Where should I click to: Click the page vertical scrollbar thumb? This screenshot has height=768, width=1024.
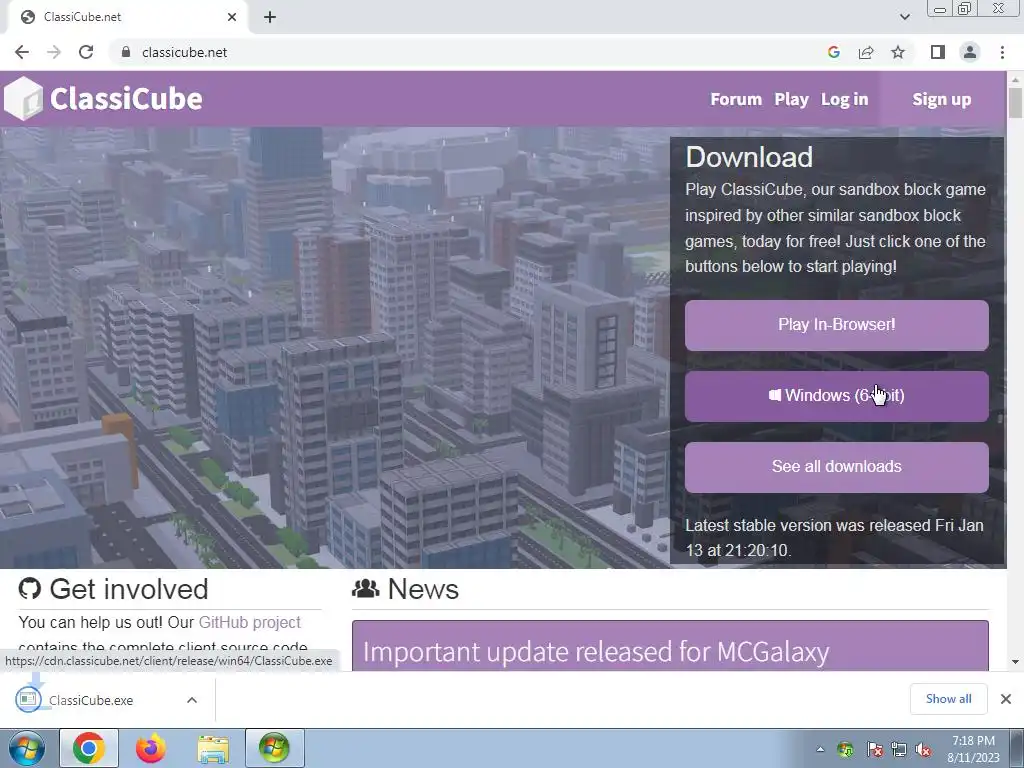1015,103
